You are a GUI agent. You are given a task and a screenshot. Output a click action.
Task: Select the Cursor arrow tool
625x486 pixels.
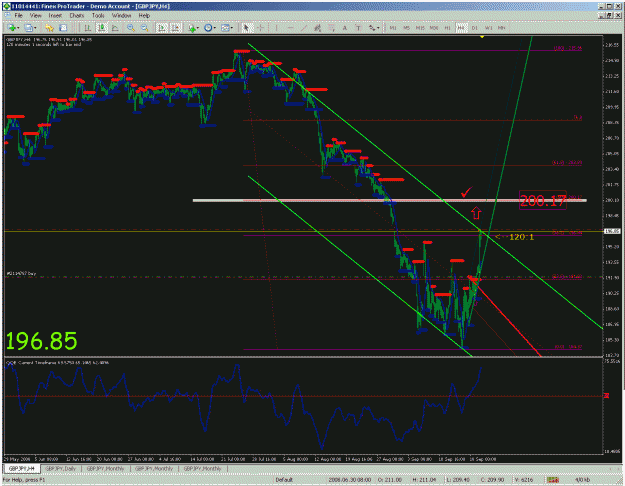(246, 28)
